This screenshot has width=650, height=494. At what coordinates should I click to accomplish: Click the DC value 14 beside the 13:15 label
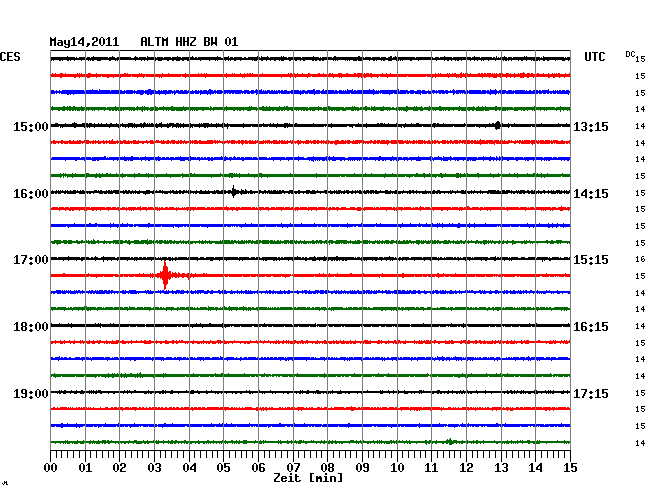click(640, 126)
